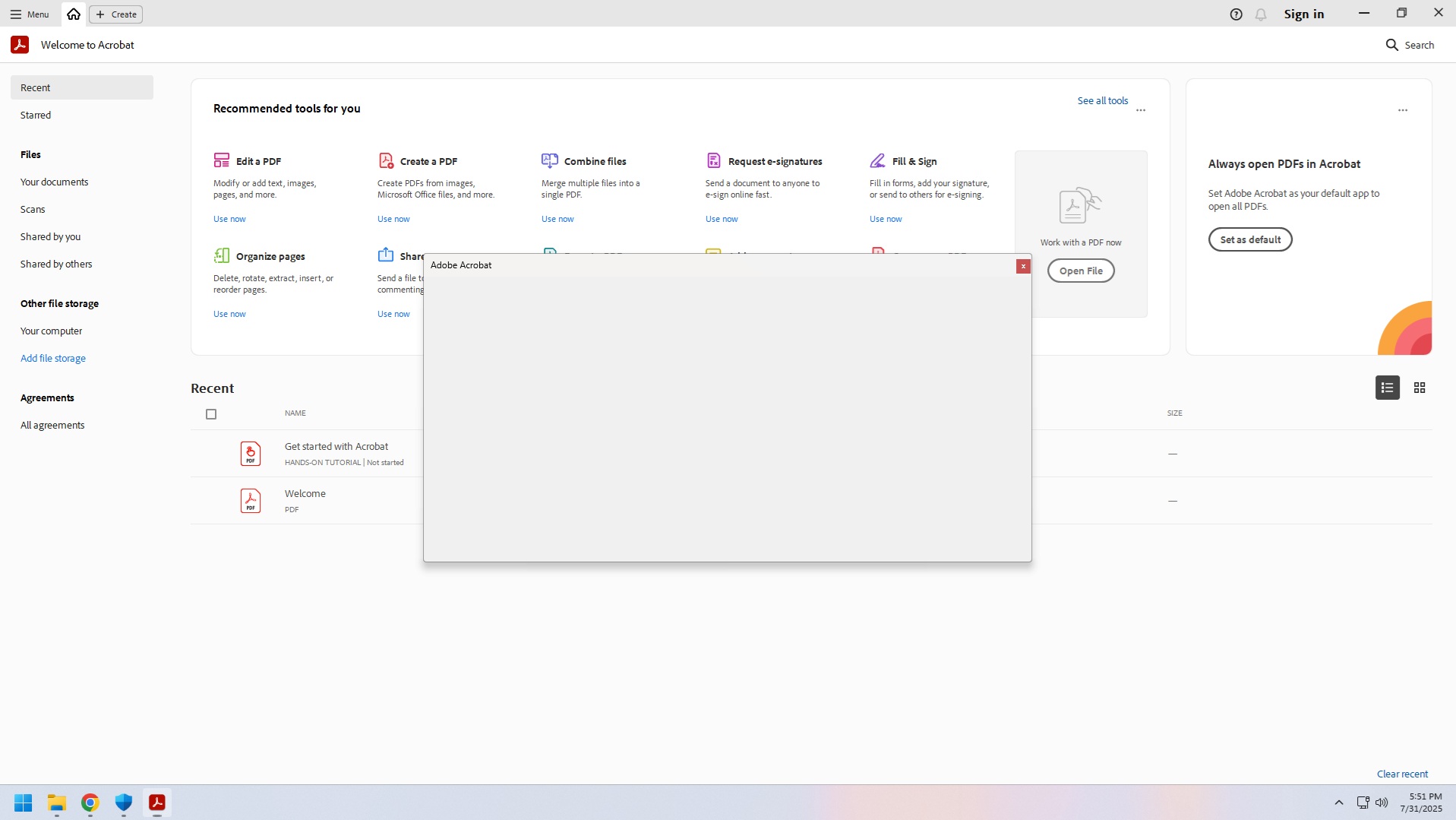The height and width of the screenshot is (820, 1456).
Task: Click the NAME column header
Action: click(295, 413)
